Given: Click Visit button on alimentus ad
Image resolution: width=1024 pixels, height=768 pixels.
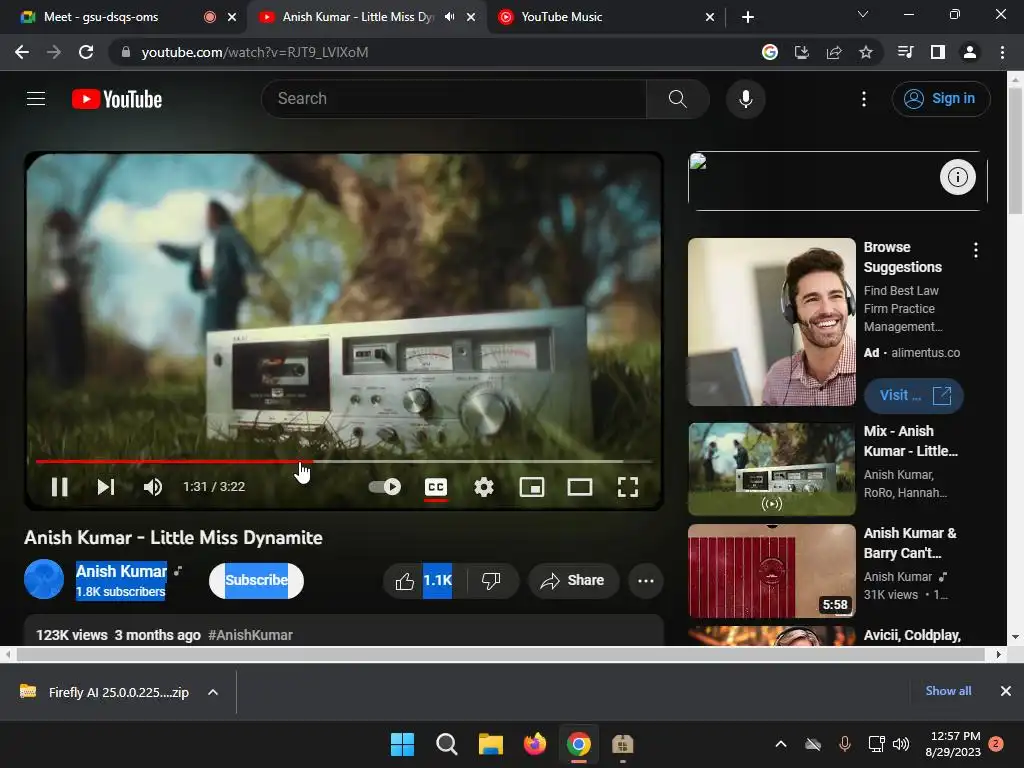Looking at the screenshot, I should tap(914, 395).
